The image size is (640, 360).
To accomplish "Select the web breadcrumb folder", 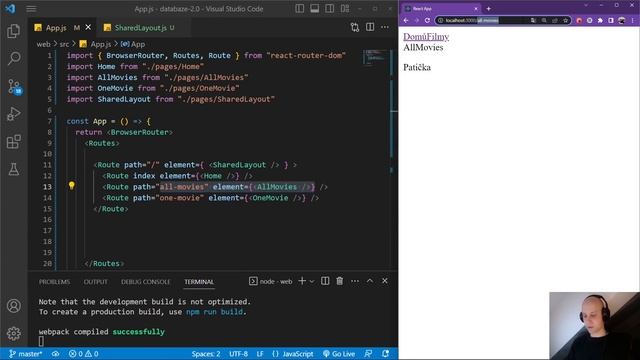I will click(43, 44).
